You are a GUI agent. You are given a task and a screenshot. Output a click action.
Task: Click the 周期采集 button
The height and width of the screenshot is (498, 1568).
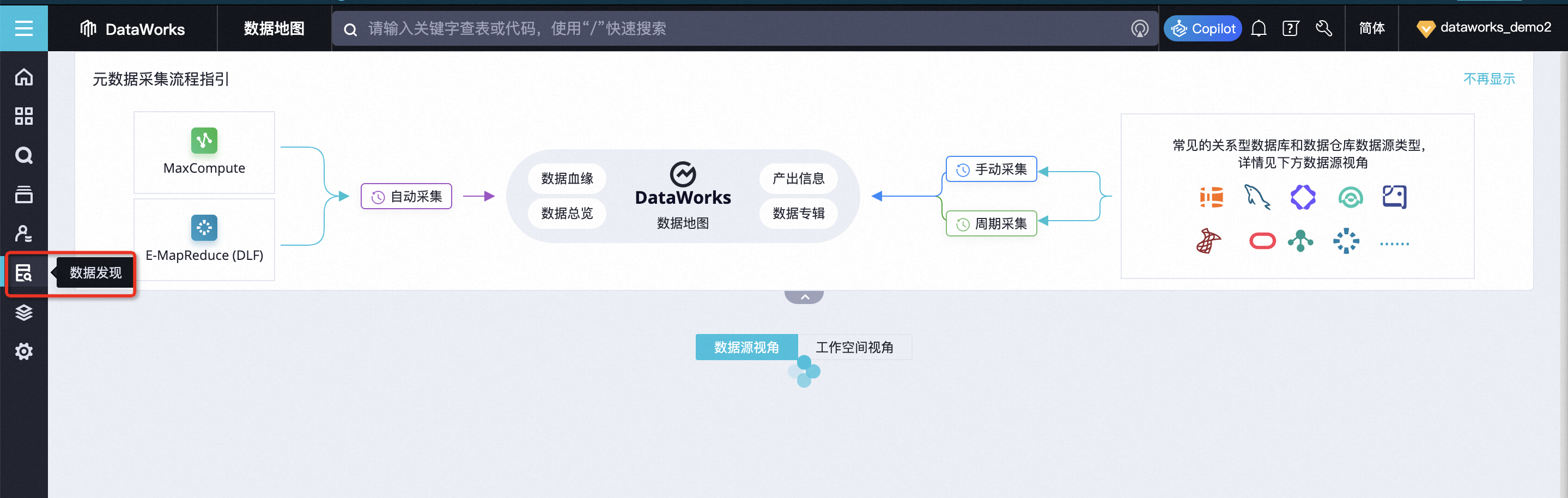pos(991,223)
